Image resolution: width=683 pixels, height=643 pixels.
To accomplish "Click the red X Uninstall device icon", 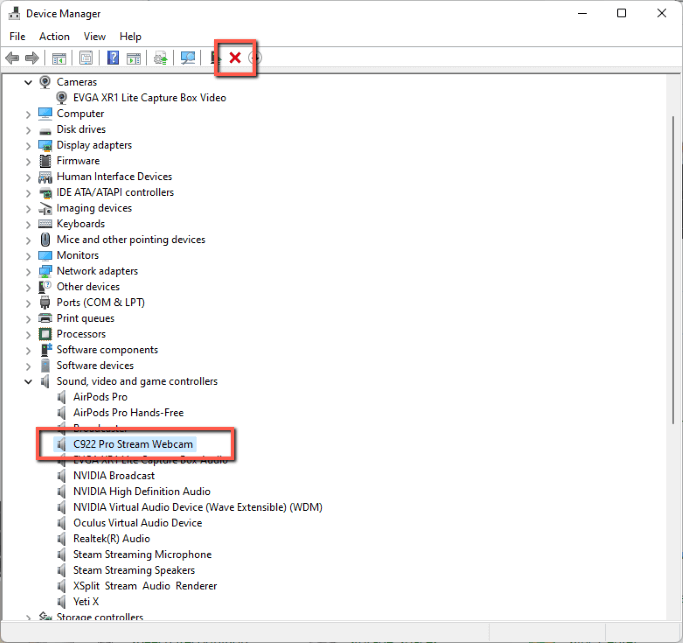I will point(235,58).
